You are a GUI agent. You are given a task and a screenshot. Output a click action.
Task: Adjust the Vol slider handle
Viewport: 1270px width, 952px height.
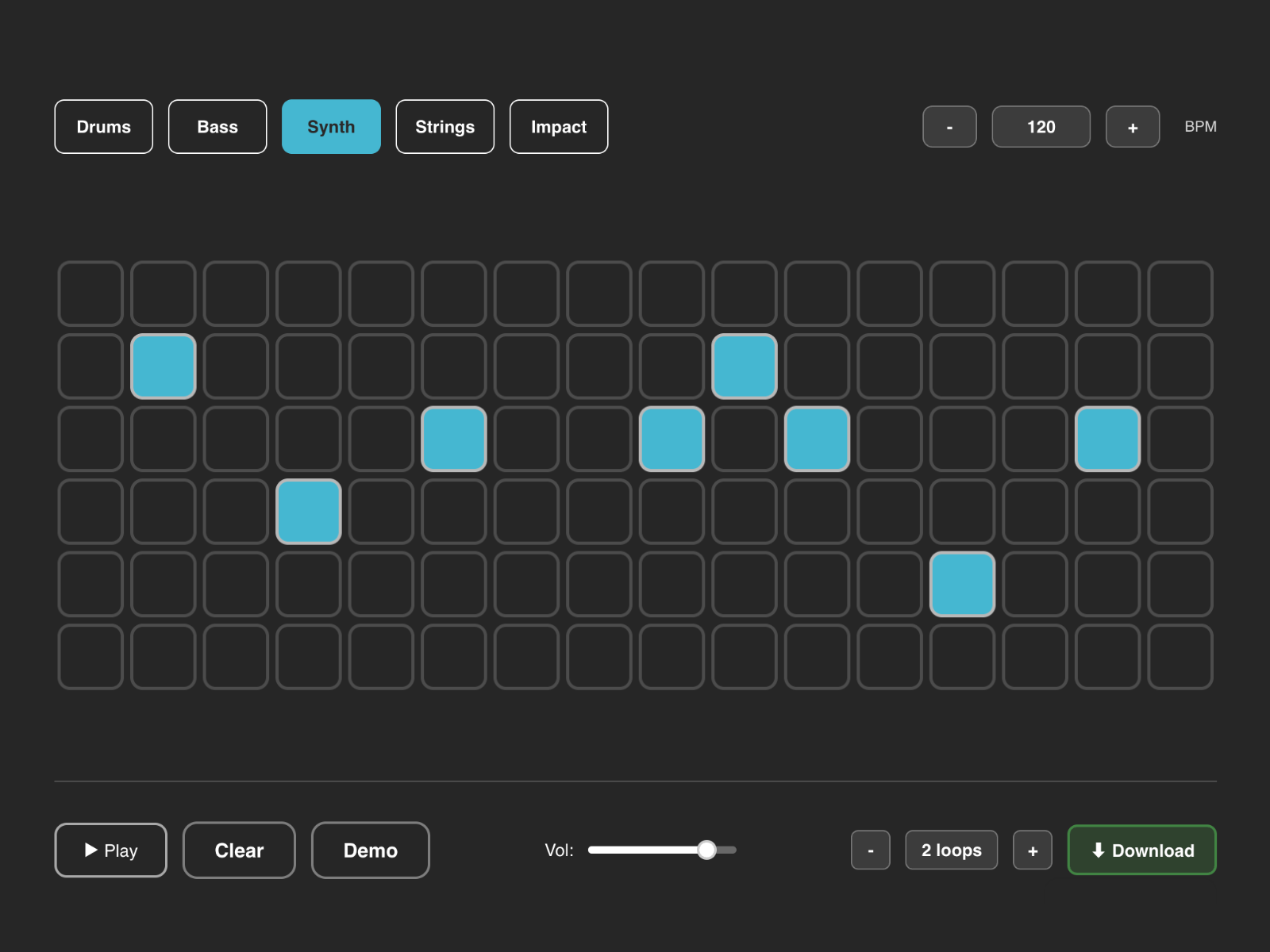(x=706, y=850)
